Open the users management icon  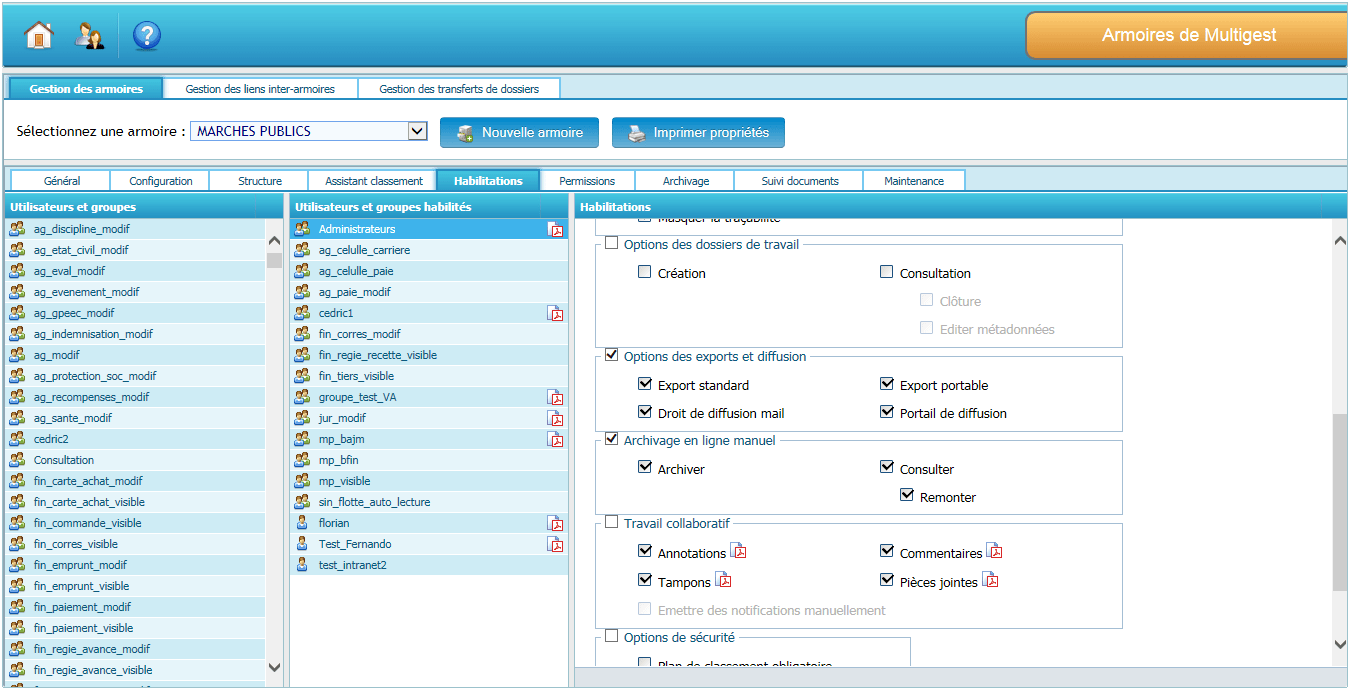(x=90, y=36)
